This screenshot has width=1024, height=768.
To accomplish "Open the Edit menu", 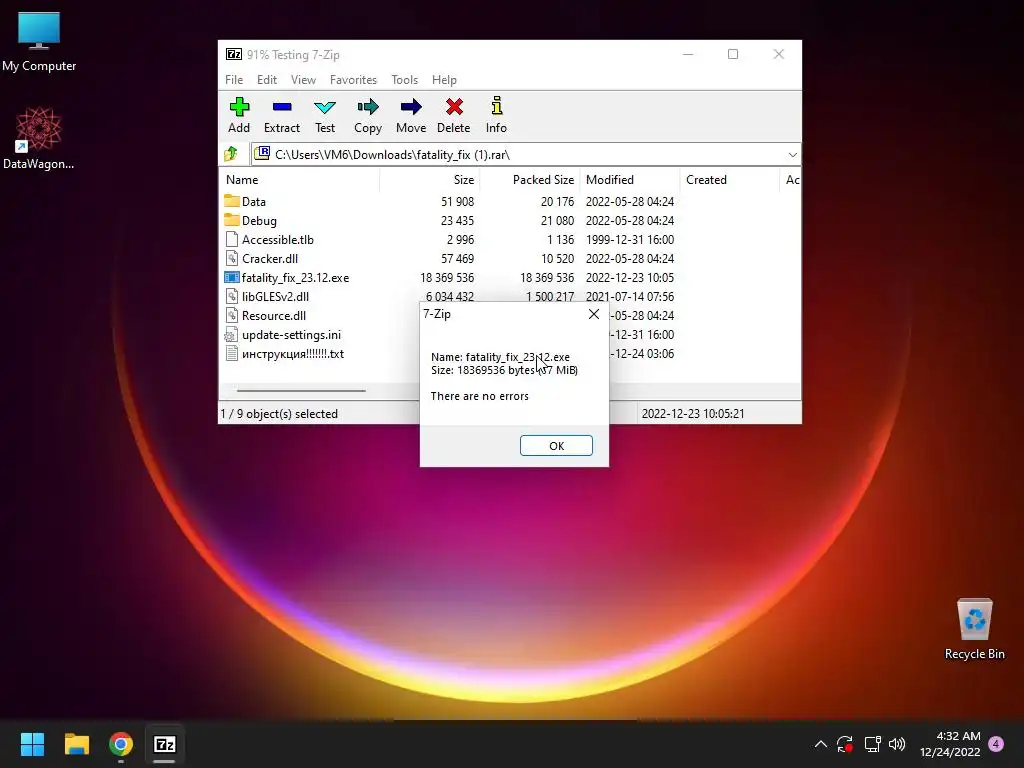I will point(266,80).
